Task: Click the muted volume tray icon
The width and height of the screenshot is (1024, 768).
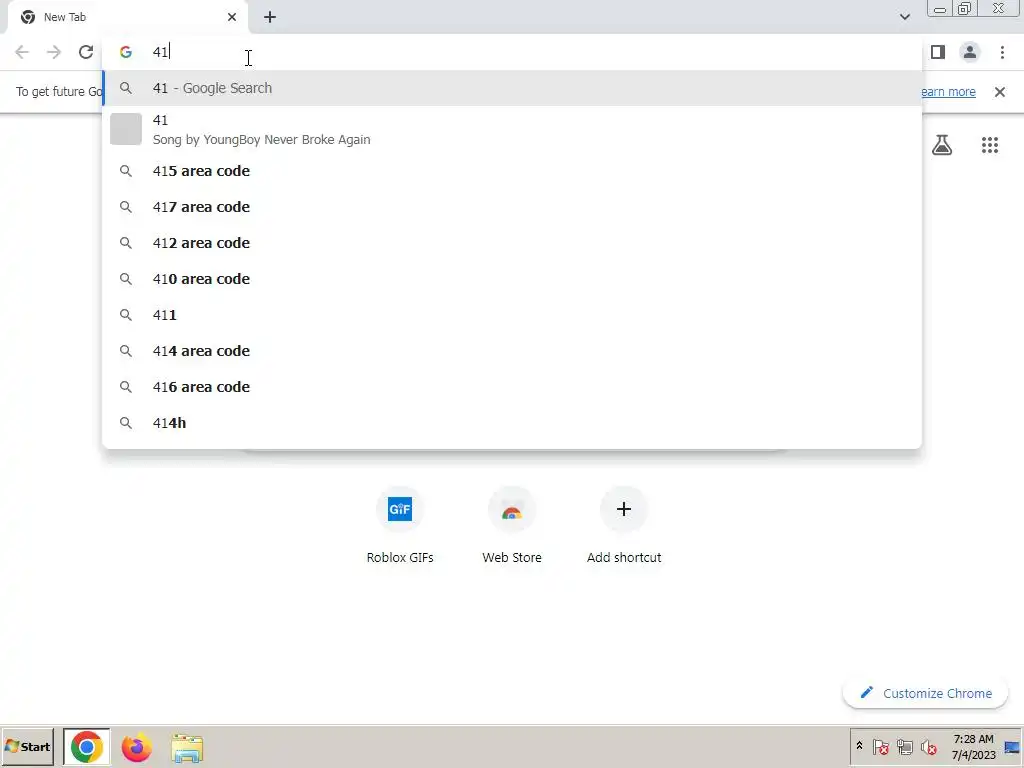Action: (x=928, y=747)
